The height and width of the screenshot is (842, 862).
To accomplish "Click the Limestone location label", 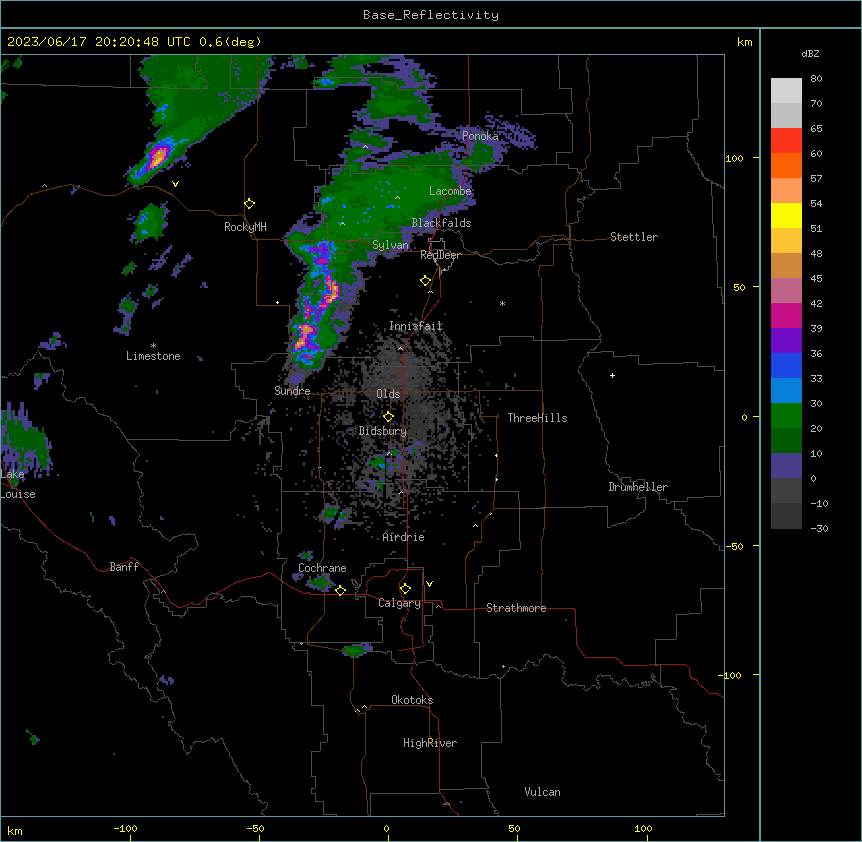I will coord(153,356).
